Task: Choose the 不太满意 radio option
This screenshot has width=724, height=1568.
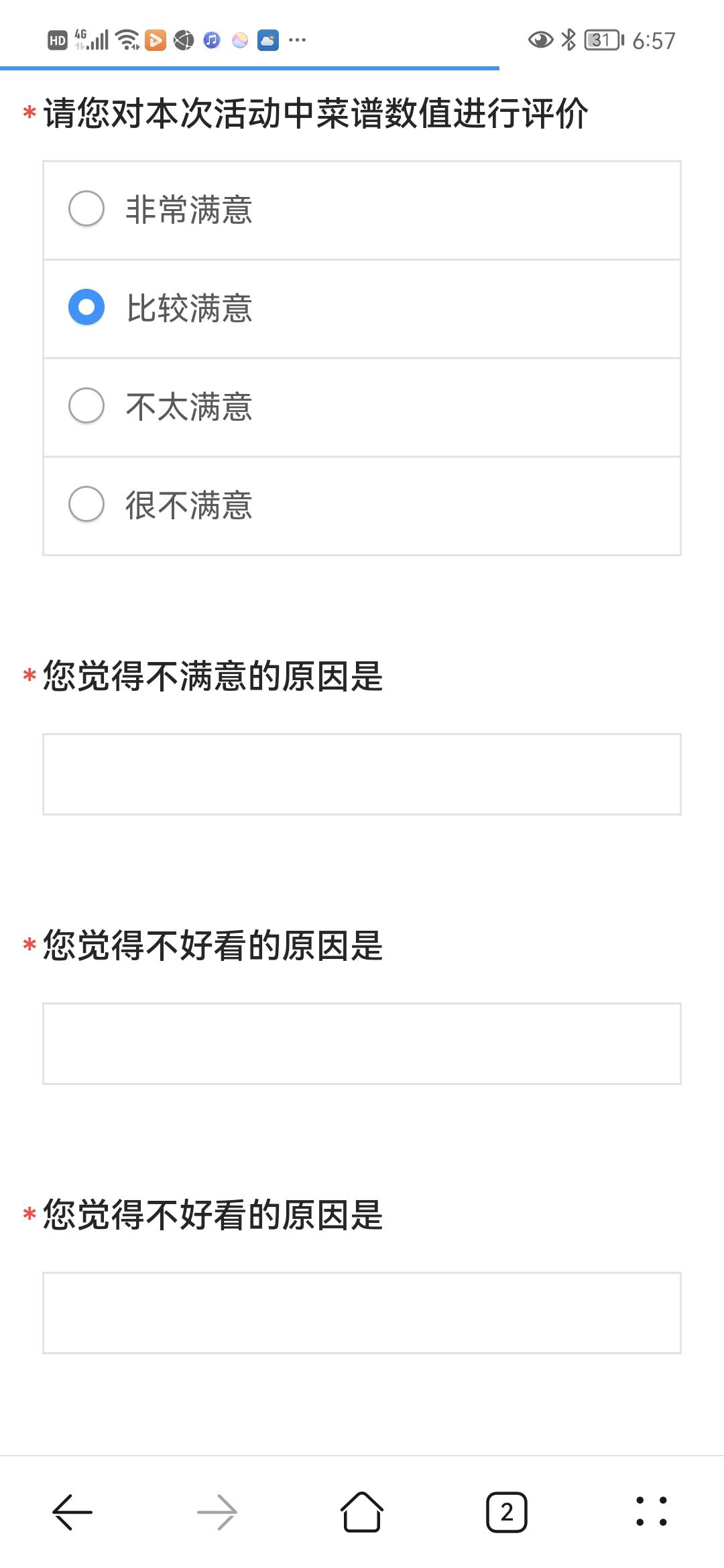Action: click(x=86, y=405)
